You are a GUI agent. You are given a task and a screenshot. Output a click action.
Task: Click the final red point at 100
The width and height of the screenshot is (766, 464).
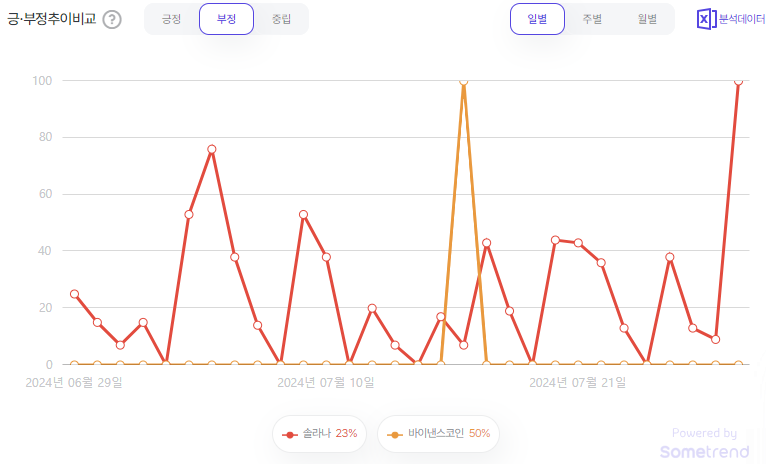pos(739,81)
